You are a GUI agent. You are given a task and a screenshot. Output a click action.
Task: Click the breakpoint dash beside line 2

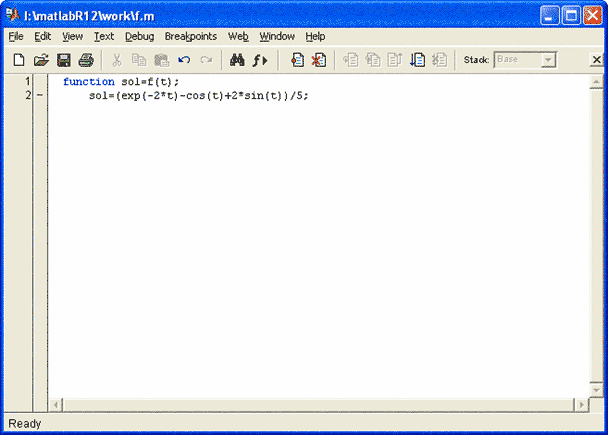tap(40, 95)
